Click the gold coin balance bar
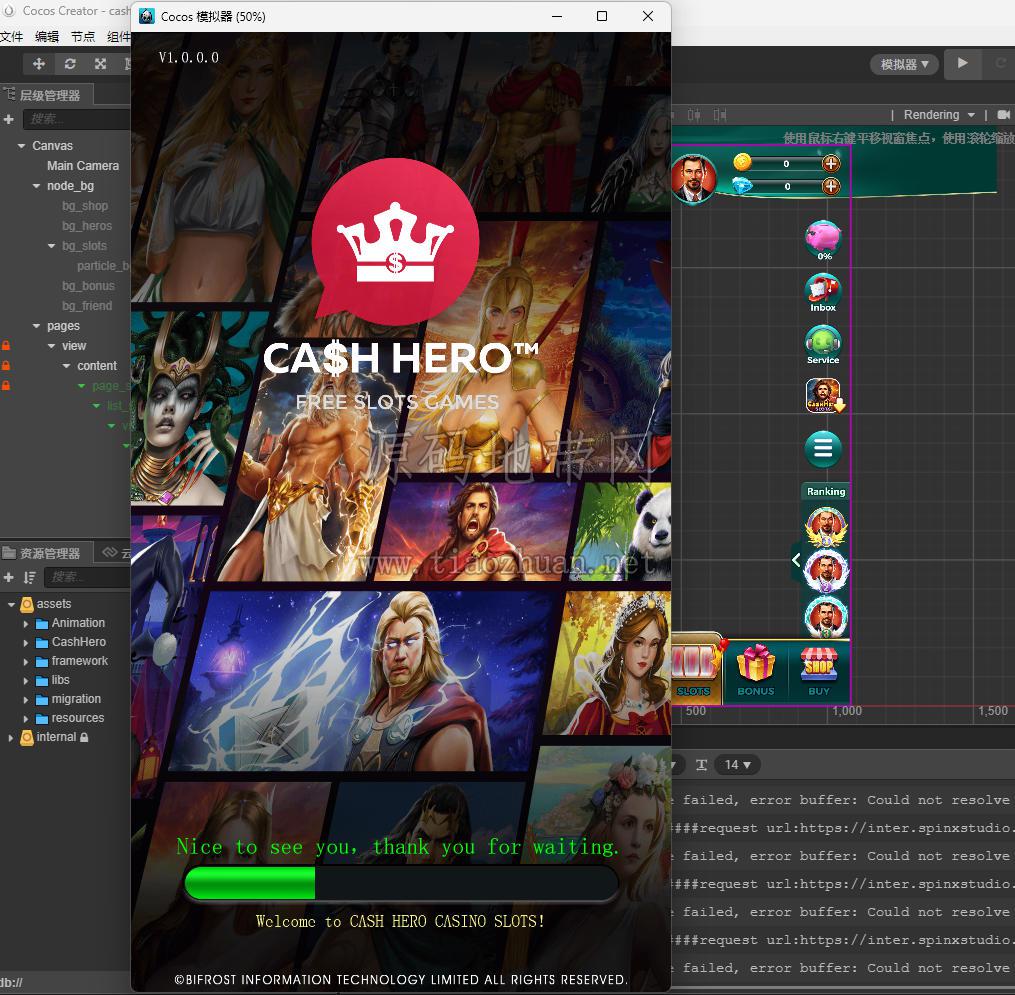This screenshot has height=995, width=1015. (786, 163)
